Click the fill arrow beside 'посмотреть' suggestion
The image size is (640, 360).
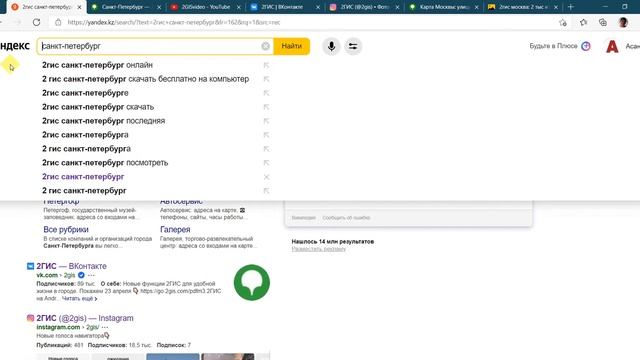point(266,163)
